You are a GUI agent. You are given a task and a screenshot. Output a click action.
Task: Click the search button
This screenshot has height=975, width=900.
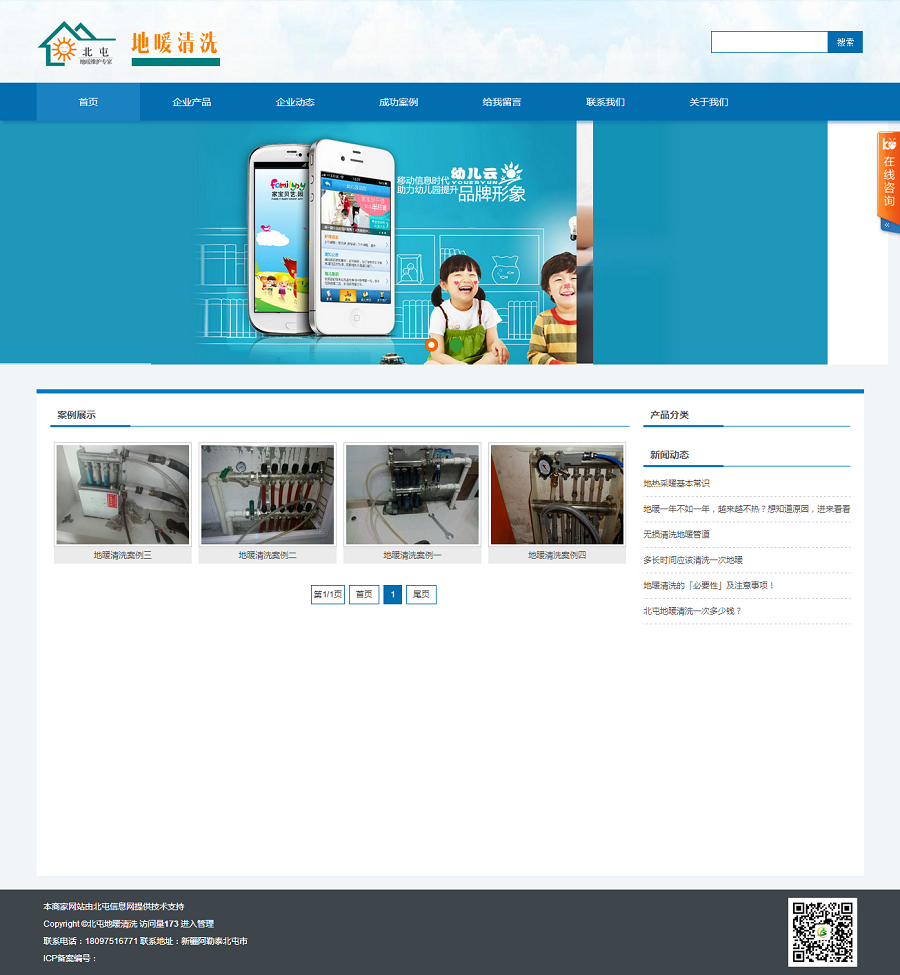coord(845,42)
